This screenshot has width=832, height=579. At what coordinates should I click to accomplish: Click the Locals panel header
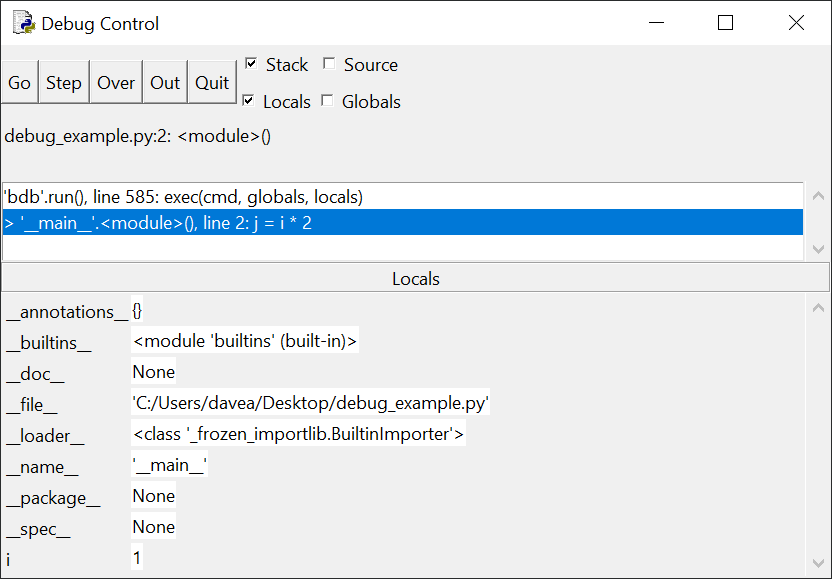pyautogui.click(x=416, y=279)
